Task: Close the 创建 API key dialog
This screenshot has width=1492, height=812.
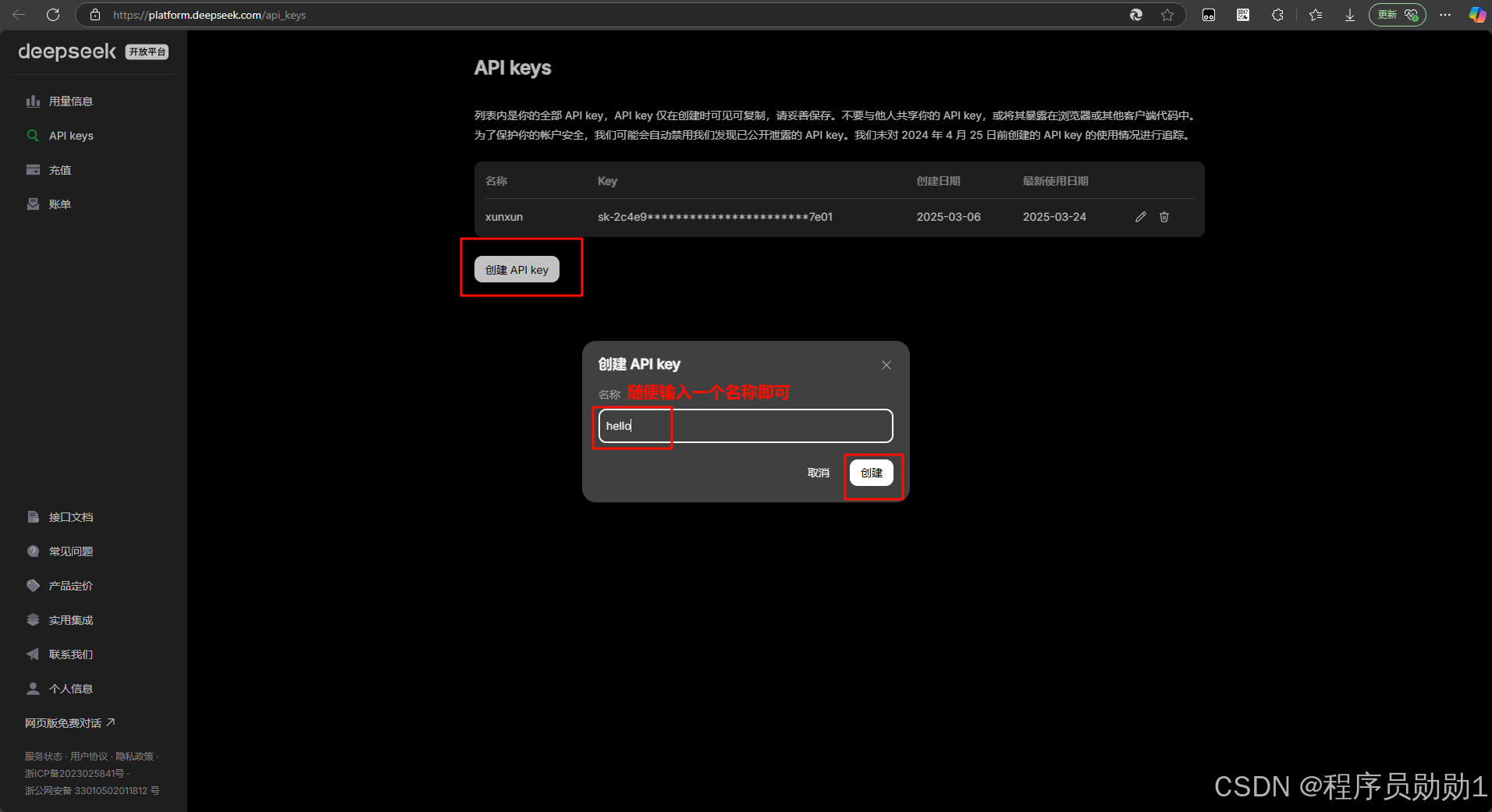Action: [886, 365]
